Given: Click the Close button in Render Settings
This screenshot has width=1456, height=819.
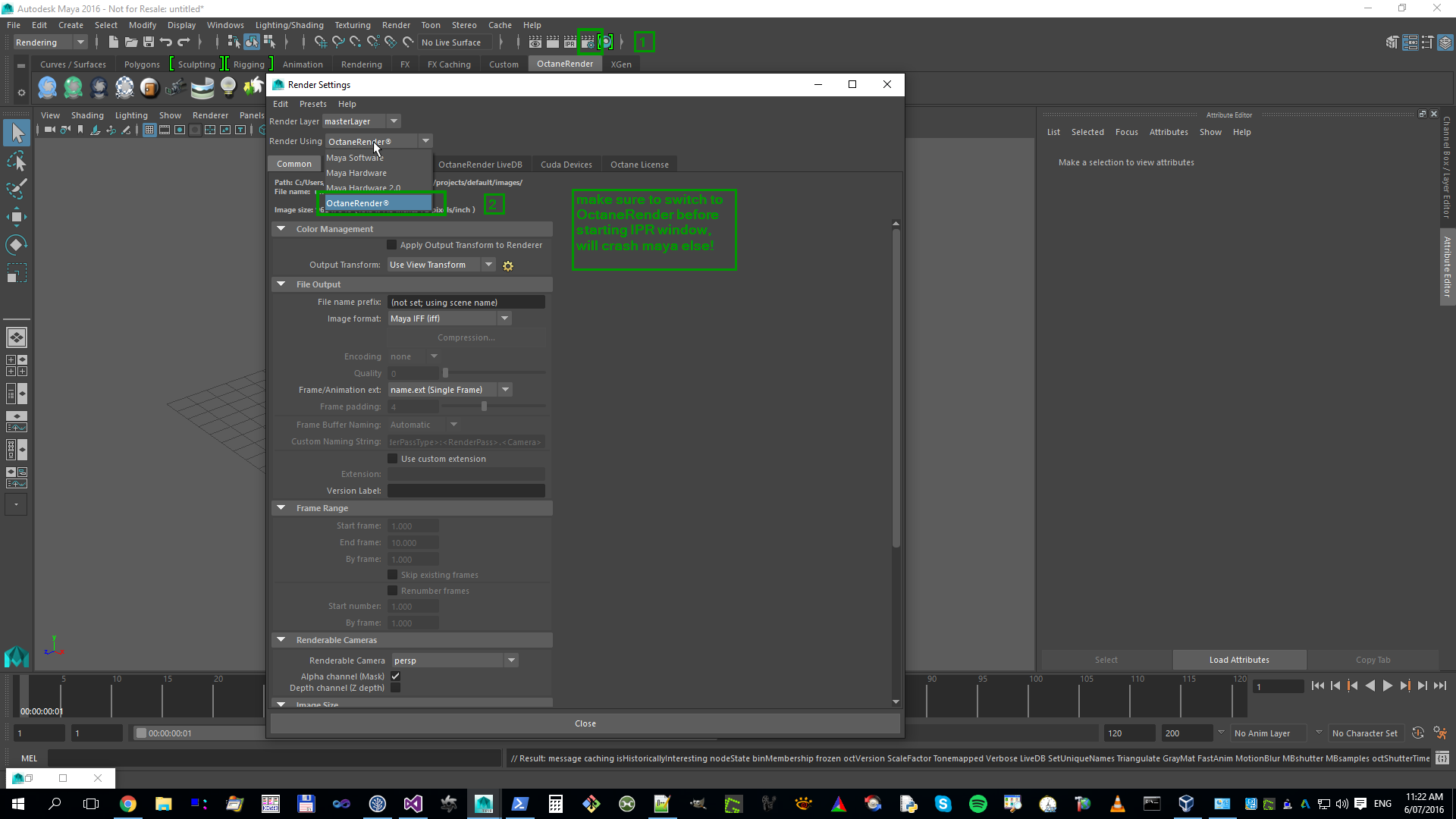Looking at the screenshot, I should 585,723.
